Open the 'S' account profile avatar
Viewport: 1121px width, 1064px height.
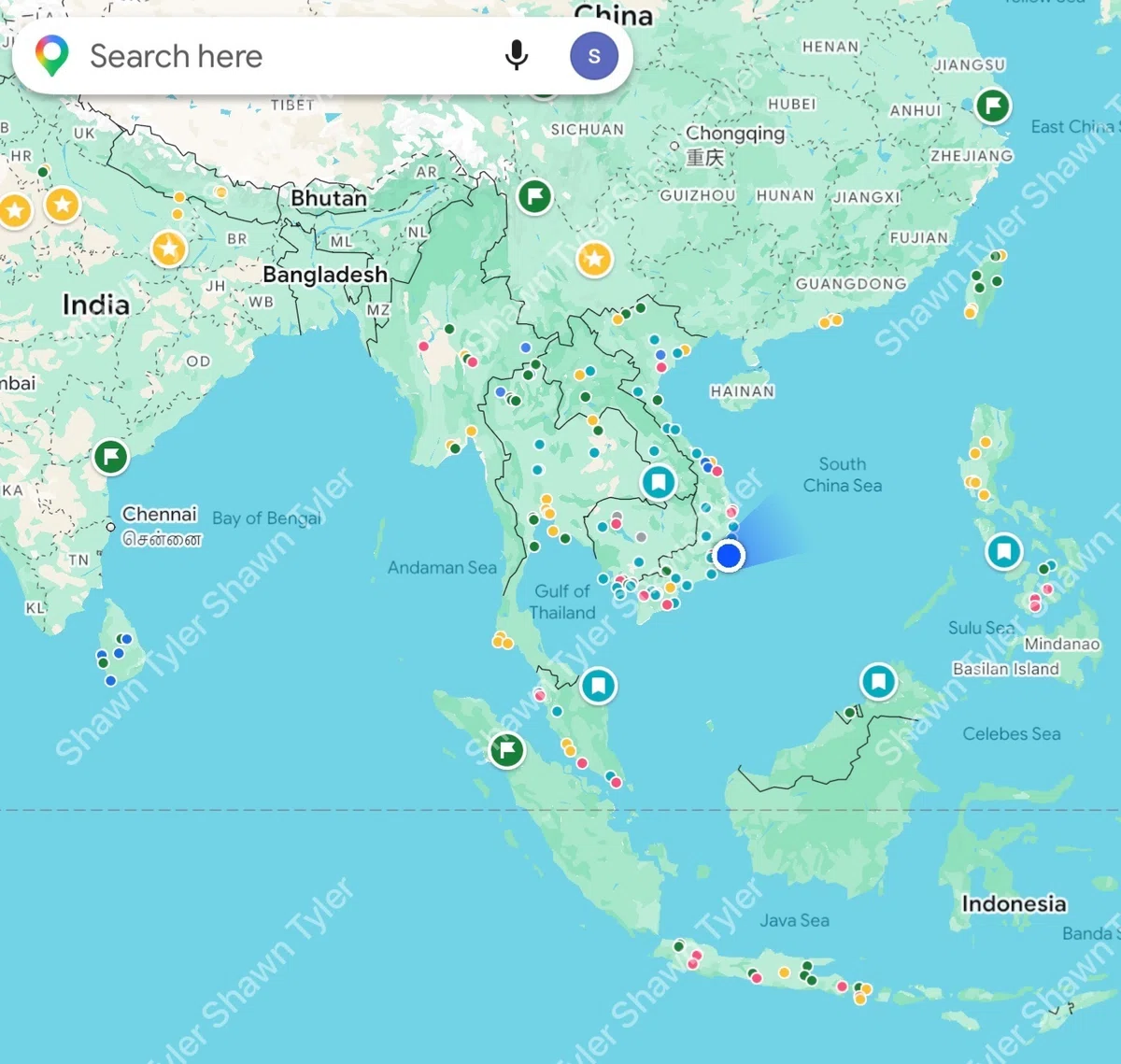pyautogui.click(x=594, y=56)
